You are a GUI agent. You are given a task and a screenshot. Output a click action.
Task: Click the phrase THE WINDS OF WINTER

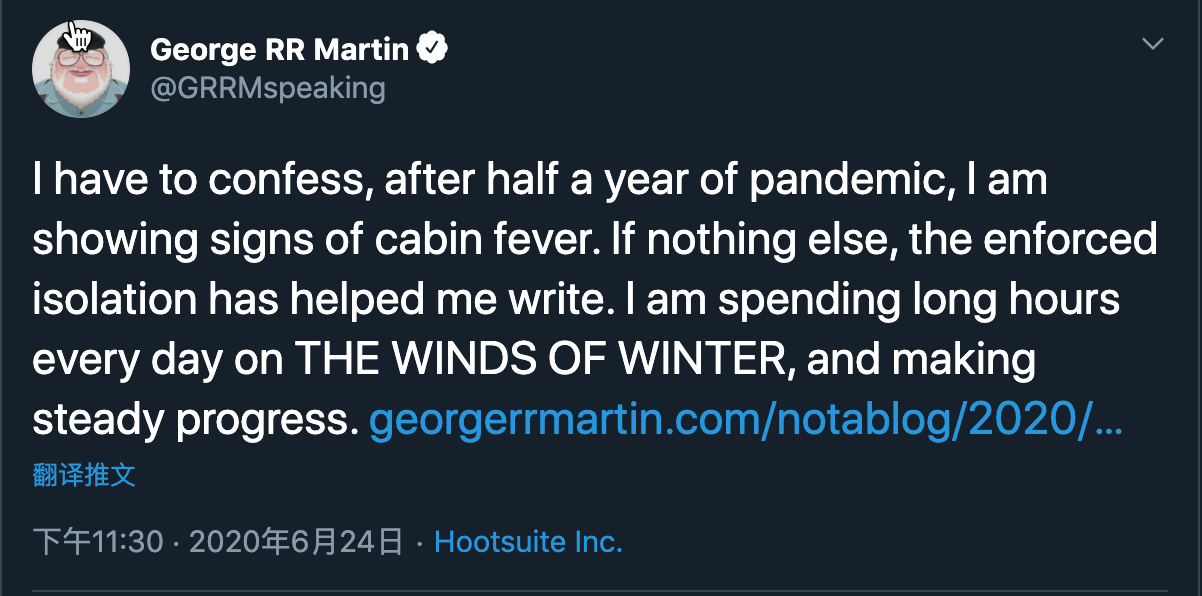pyautogui.click(x=543, y=361)
